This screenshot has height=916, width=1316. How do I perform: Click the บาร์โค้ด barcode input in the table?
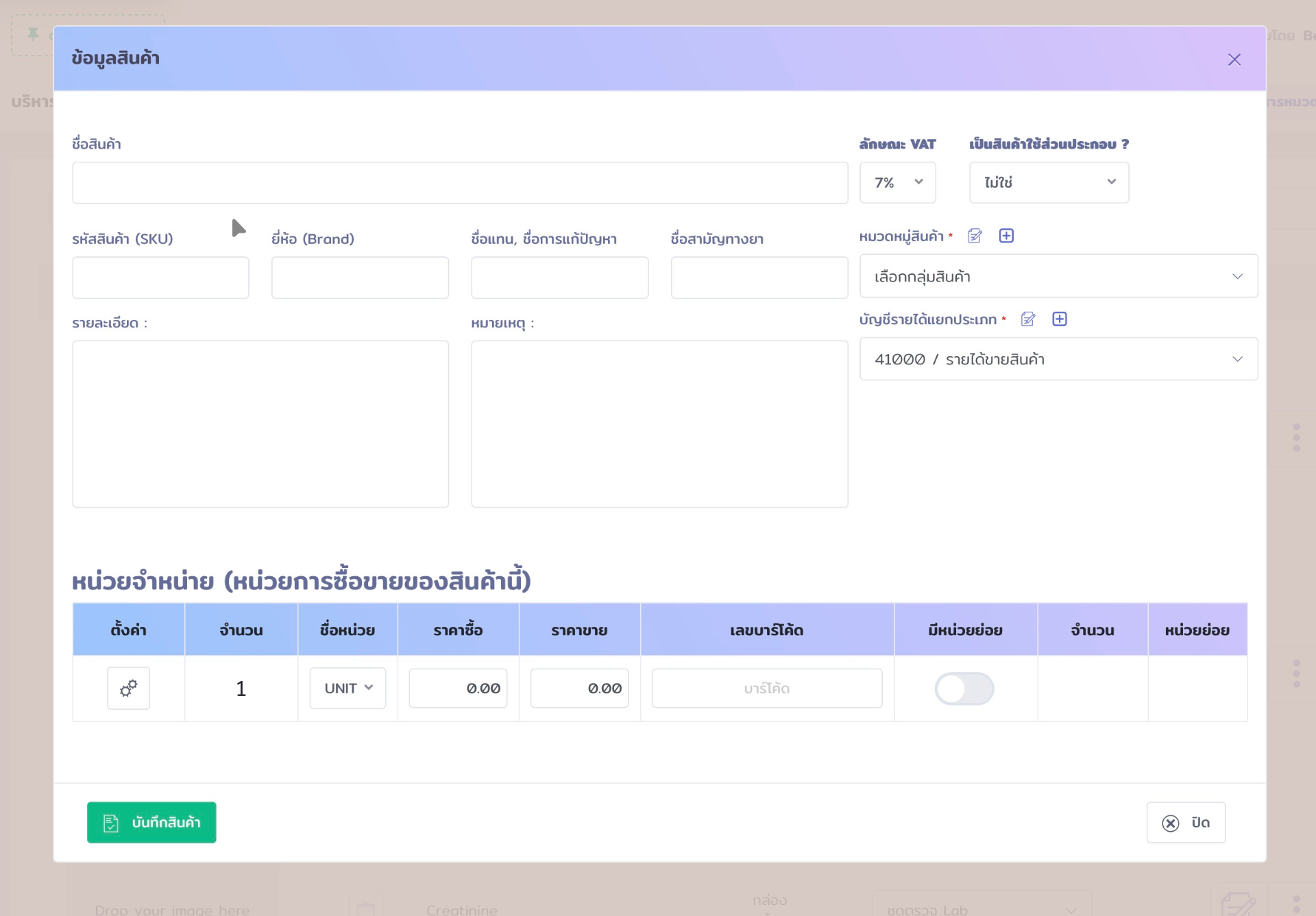766,688
